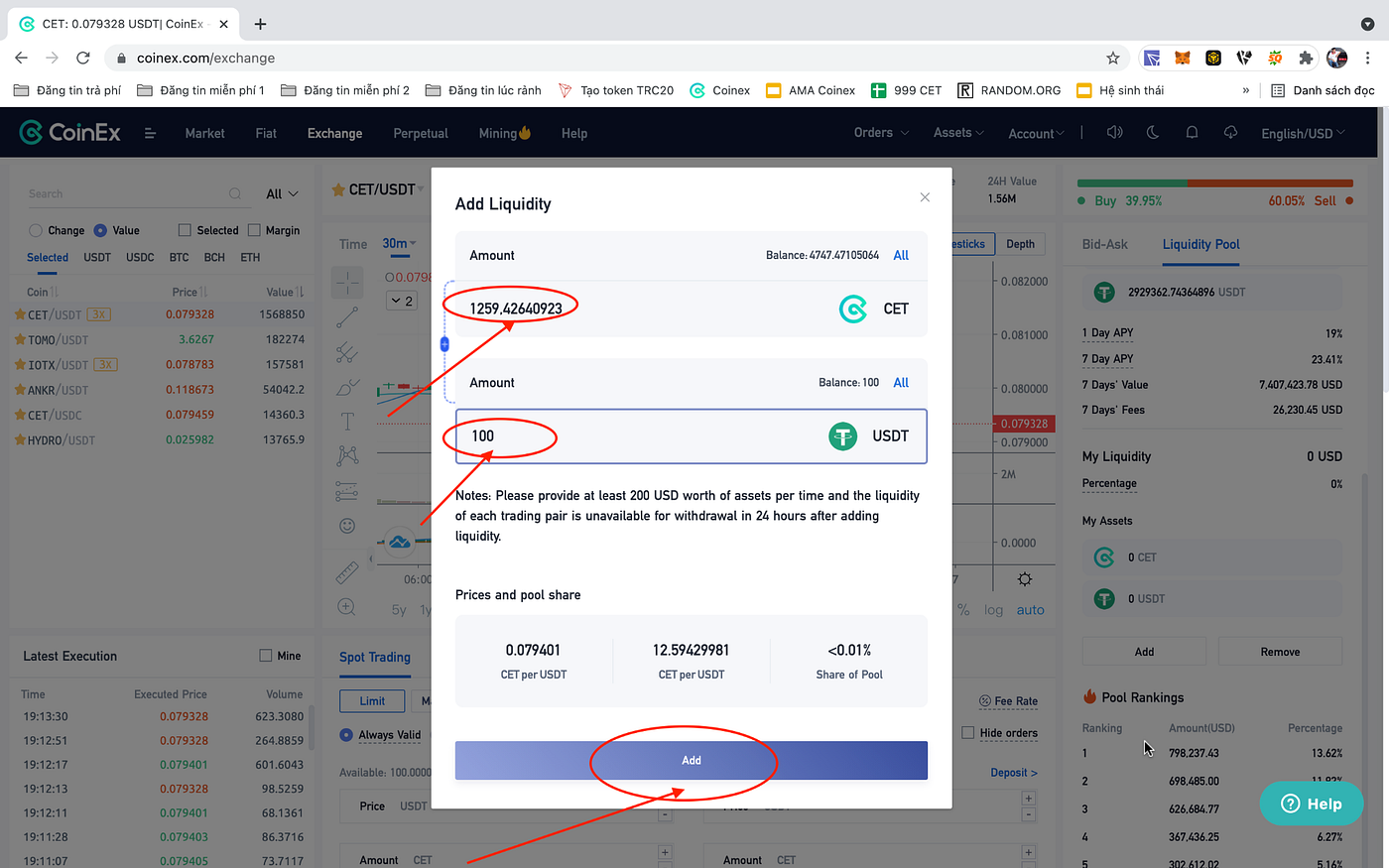Open the 30m timeframe dropdown
The width and height of the screenshot is (1389, 868).
tap(400, 243)
